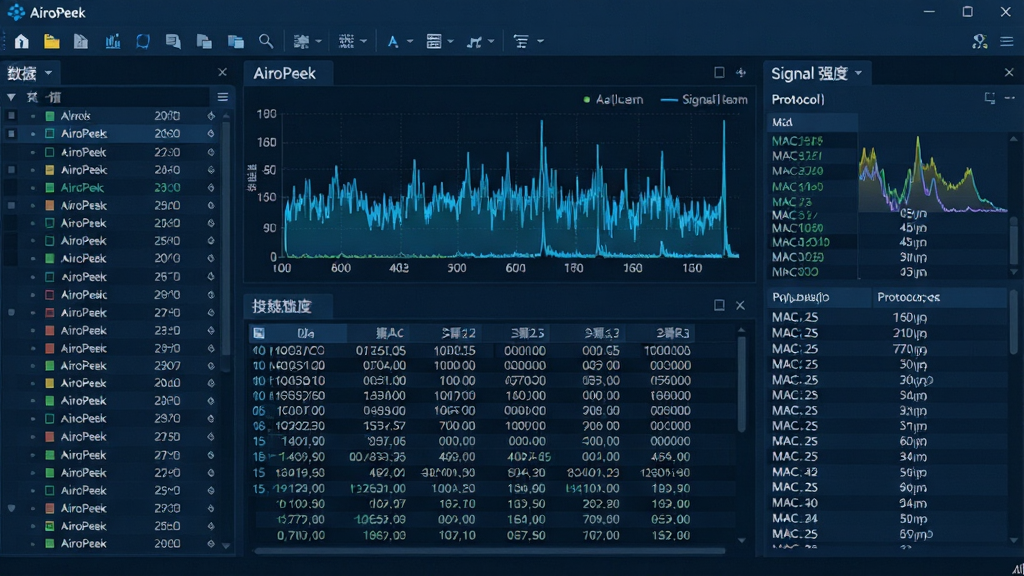Click the dashes icon beside the Protocol header
1024x576 pixels.
tap(1010, 99)
